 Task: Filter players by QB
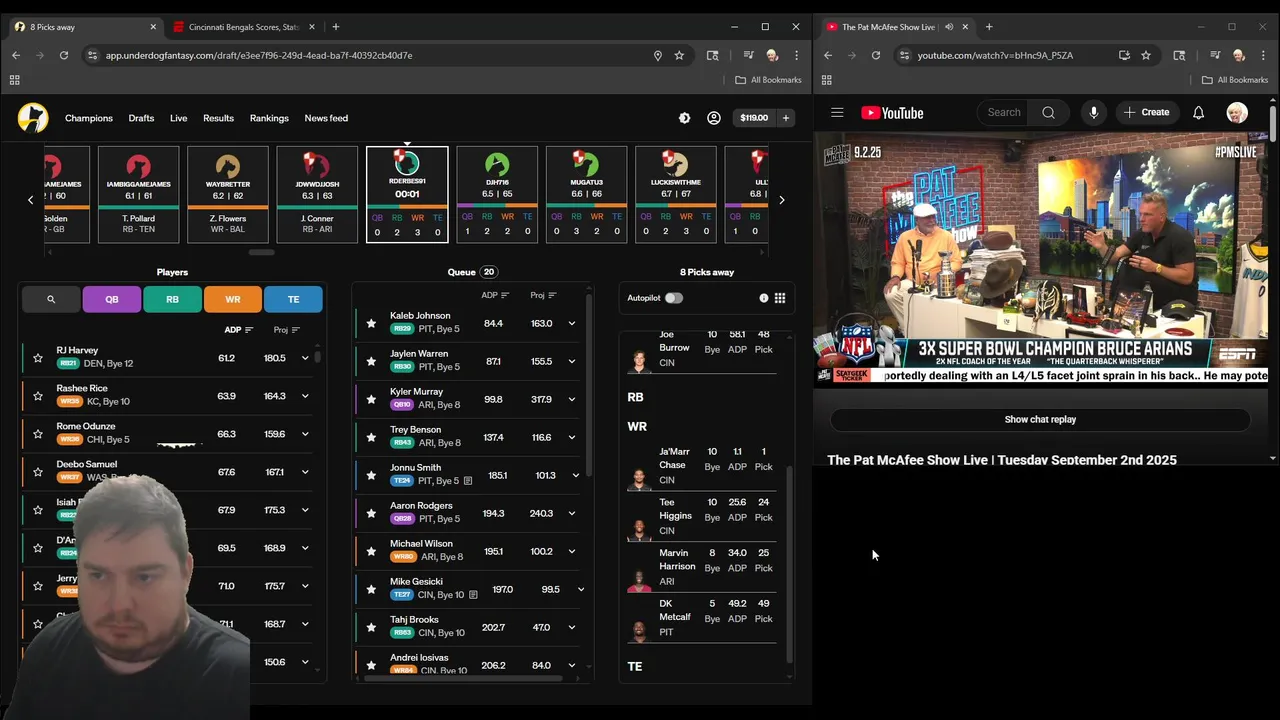(x=112, y=299)
